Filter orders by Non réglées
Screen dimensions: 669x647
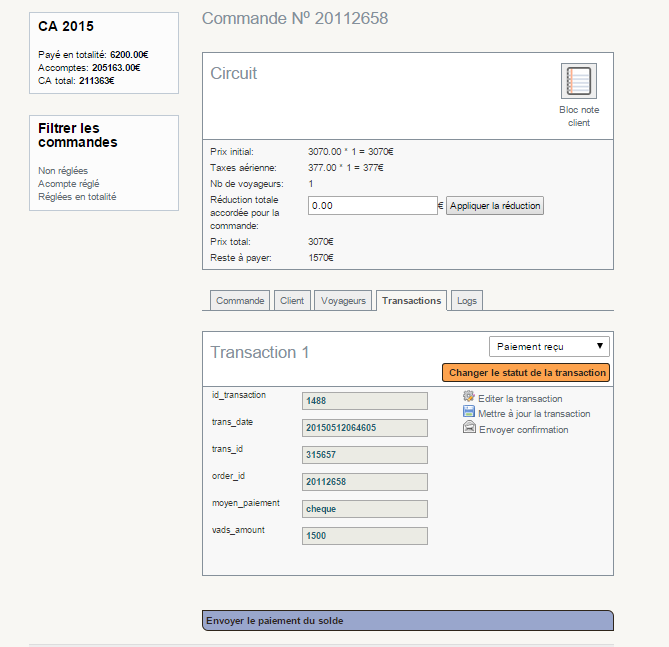pyautogui.click(x=63, y=171)
